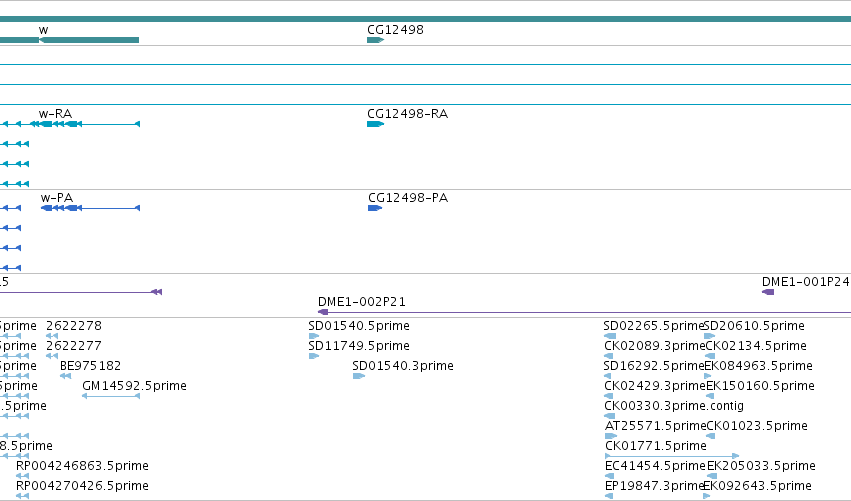Click the CG12498 gene arrow glyph
The width and height of the screenshot is (851, 501).
tap(376, 40)
